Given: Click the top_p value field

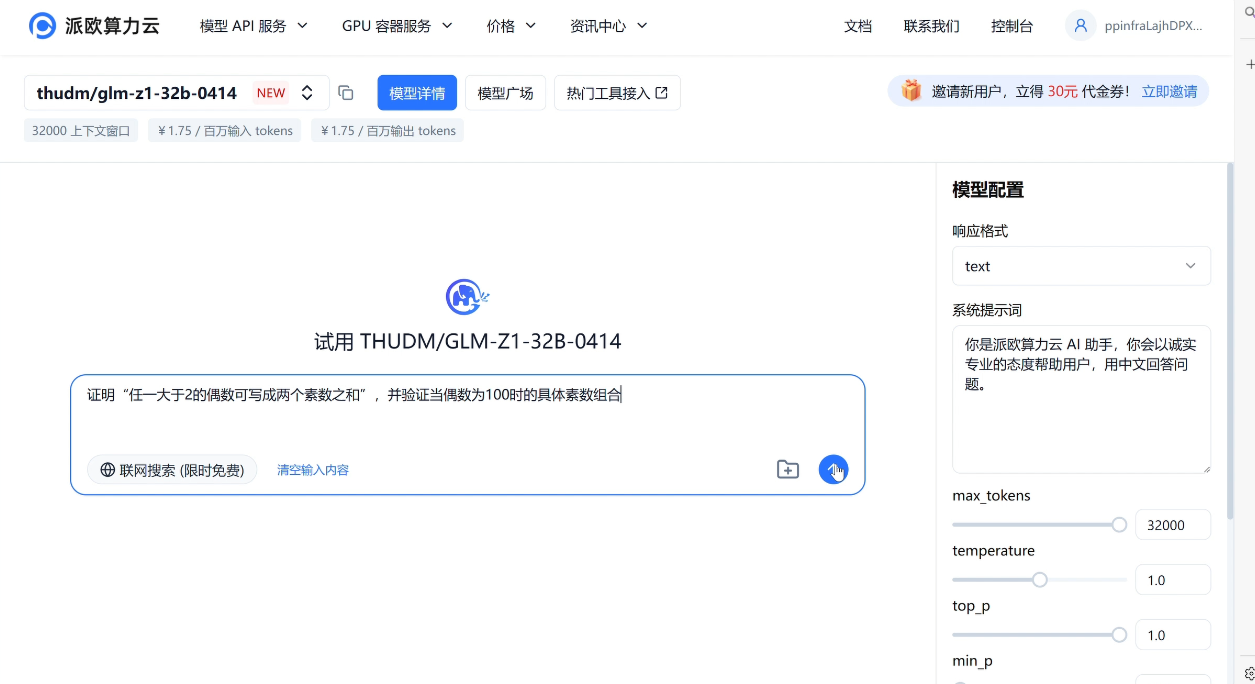Looking at the screenshot, I should (1173, 635).
